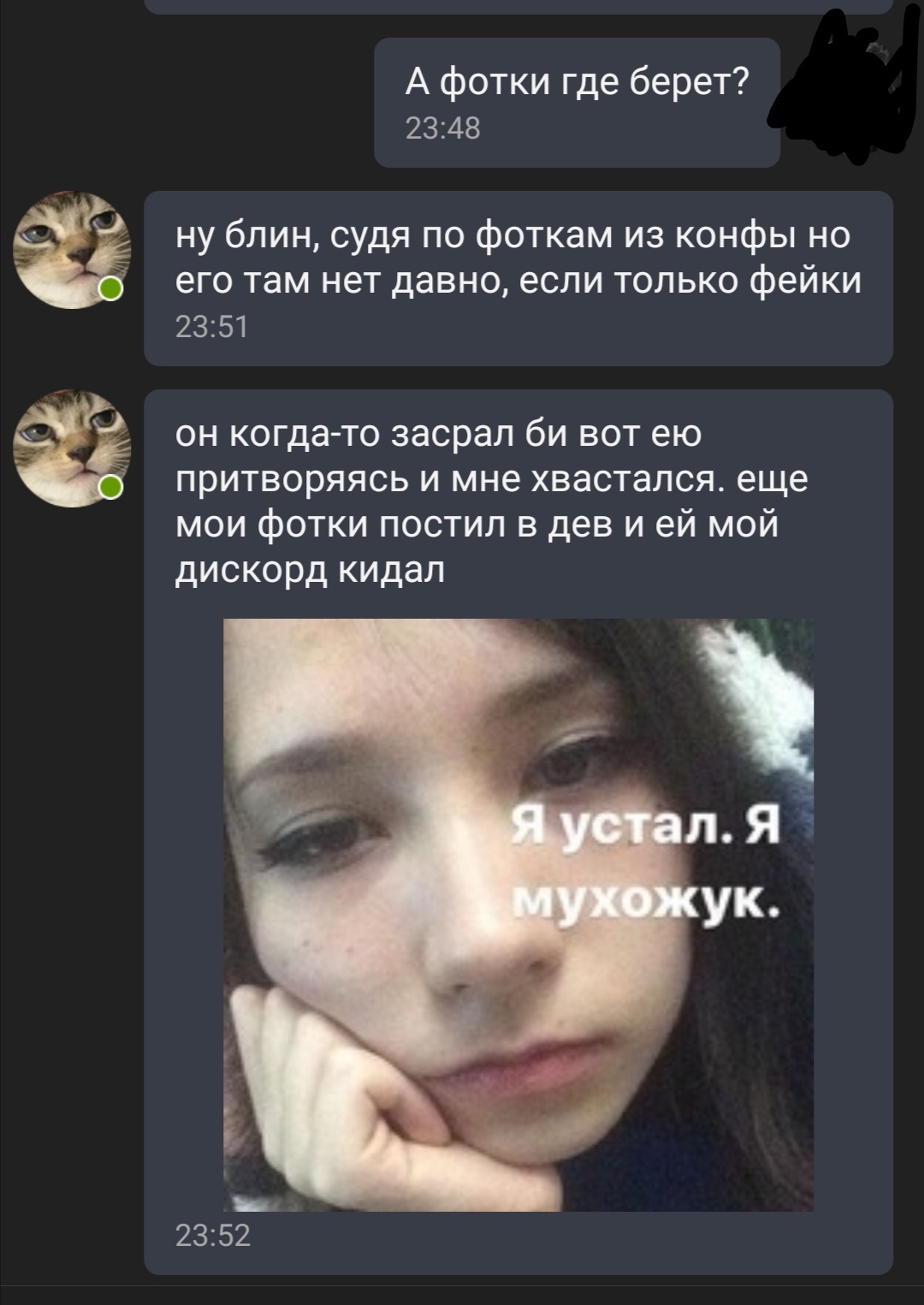Select the outgoing message 'А фотки где берет?'
The width and height of the screenshot is (924, 1305).
577,102
